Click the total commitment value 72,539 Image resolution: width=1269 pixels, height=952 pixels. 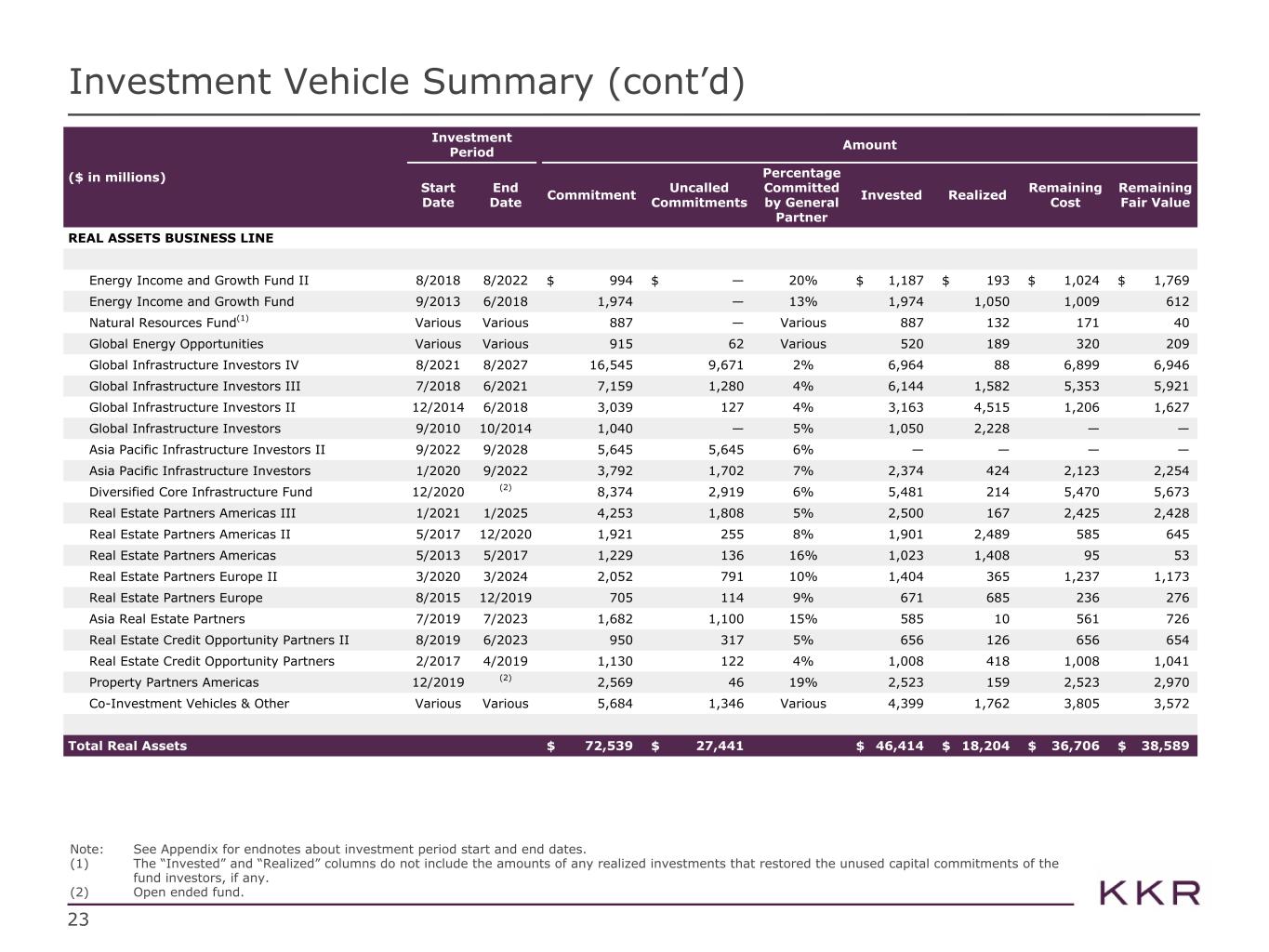(604, 746)
